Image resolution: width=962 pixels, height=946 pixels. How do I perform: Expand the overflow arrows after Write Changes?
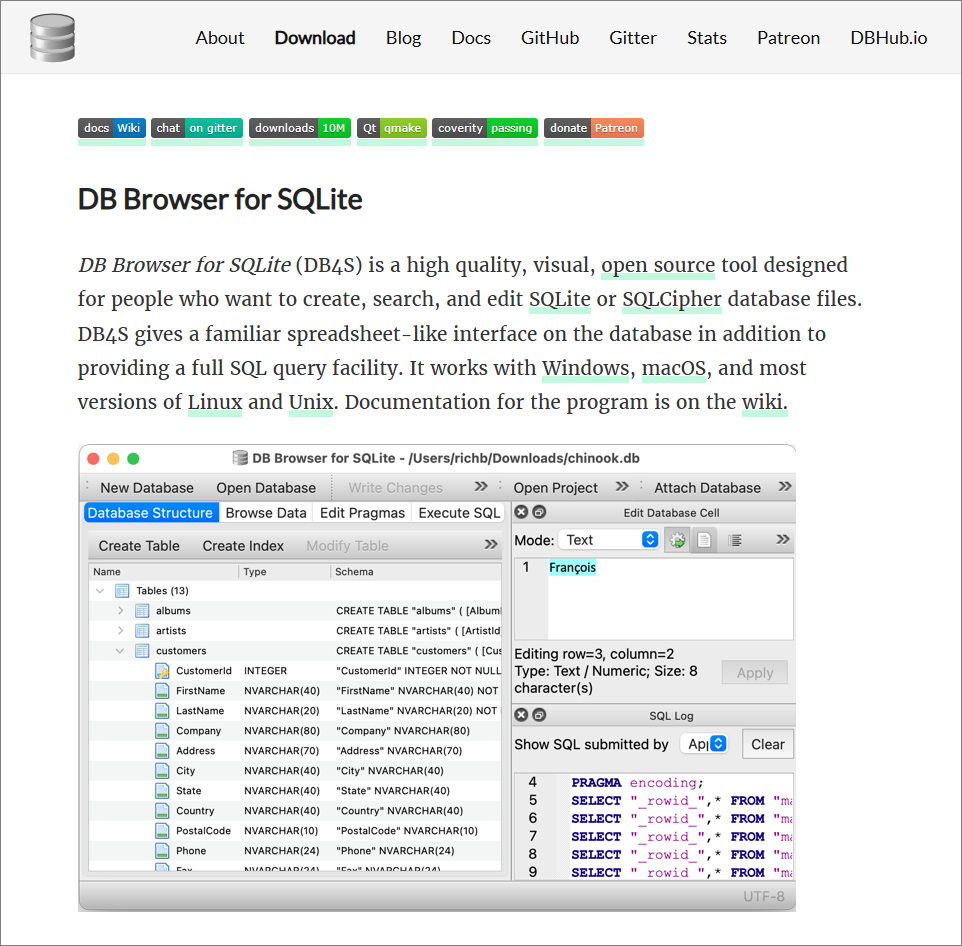pyautogui.click(x=481, y=486)
